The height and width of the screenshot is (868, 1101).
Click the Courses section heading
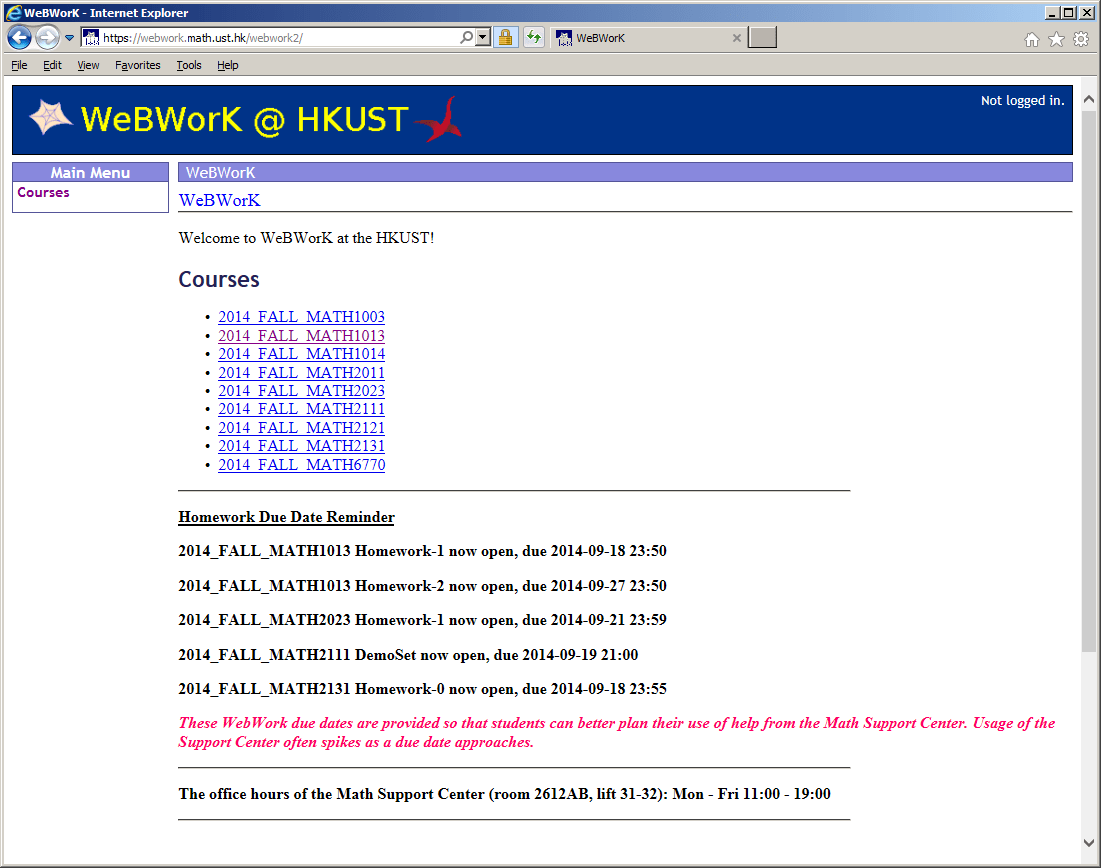(x=219, y=280)
